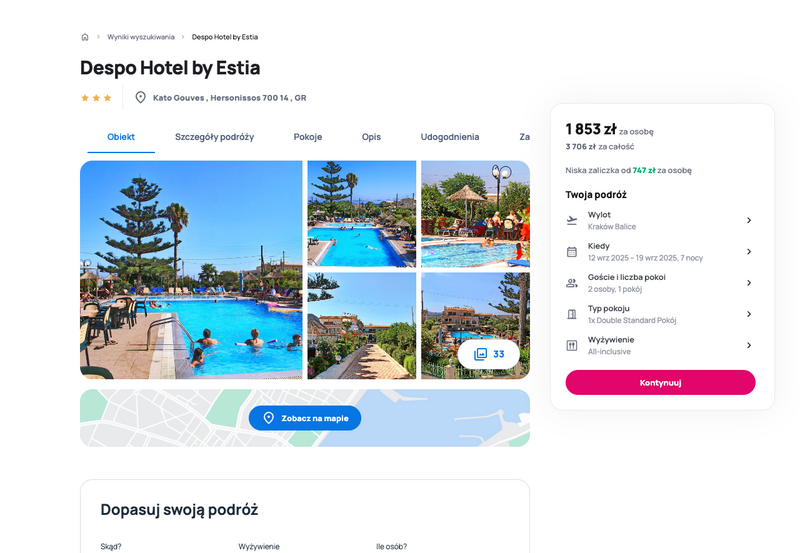Screen dimensions: 800x553
Task: Go to home via breadcrumb house icon
Action: pos(85,37)
